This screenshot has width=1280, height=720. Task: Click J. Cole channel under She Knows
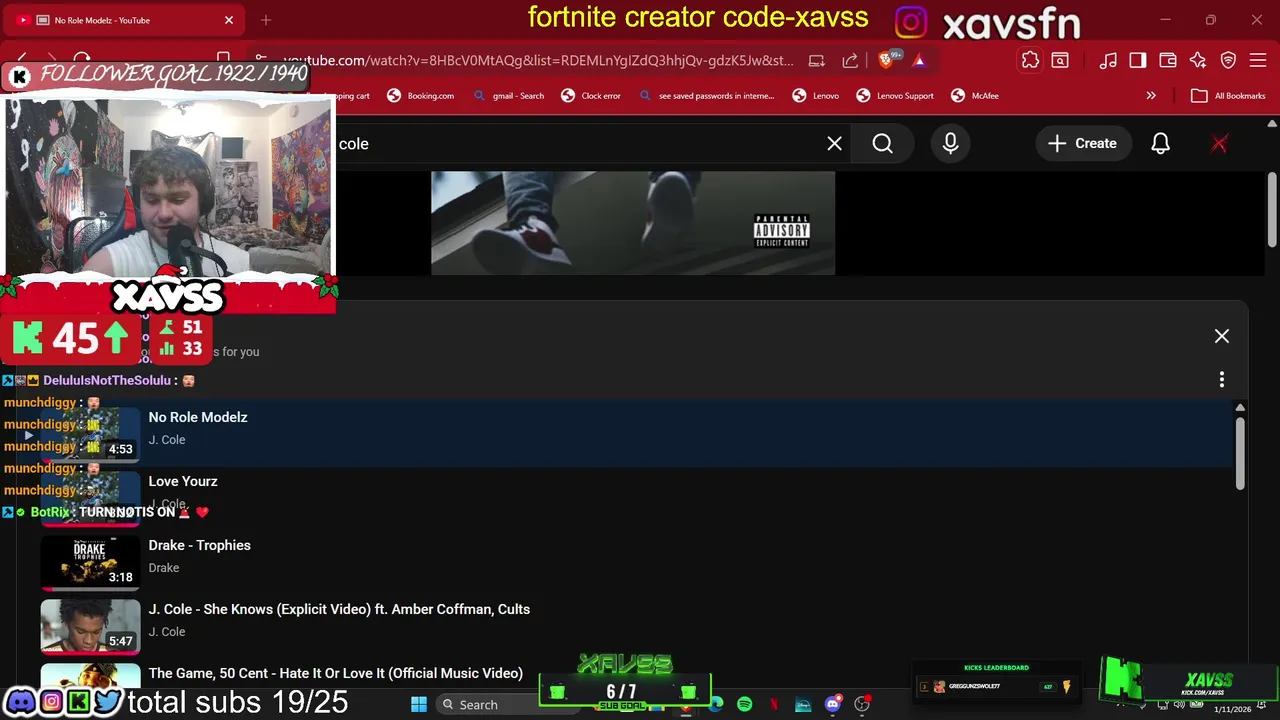pyautogui.click(x=167, y=632)
